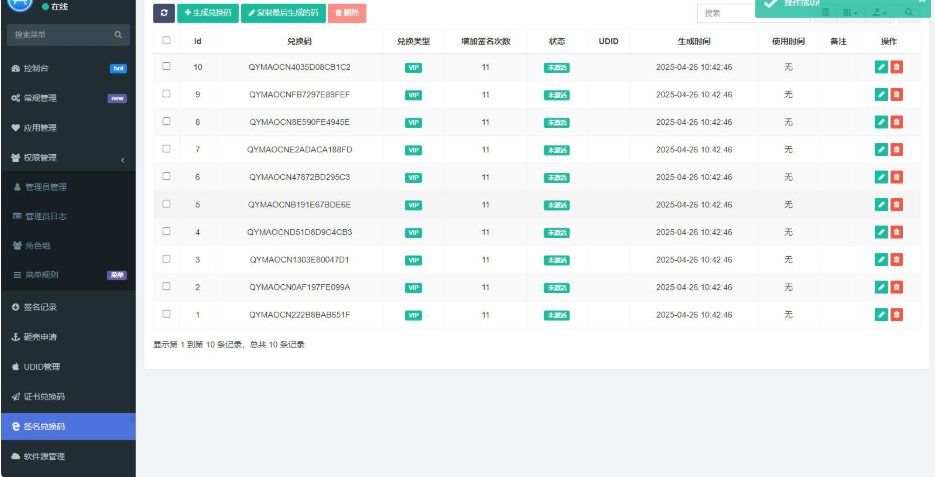The height and width of the screenshot is (477, 935).
Task: Go to 签名记录
Action: click(x=69, y=308)
